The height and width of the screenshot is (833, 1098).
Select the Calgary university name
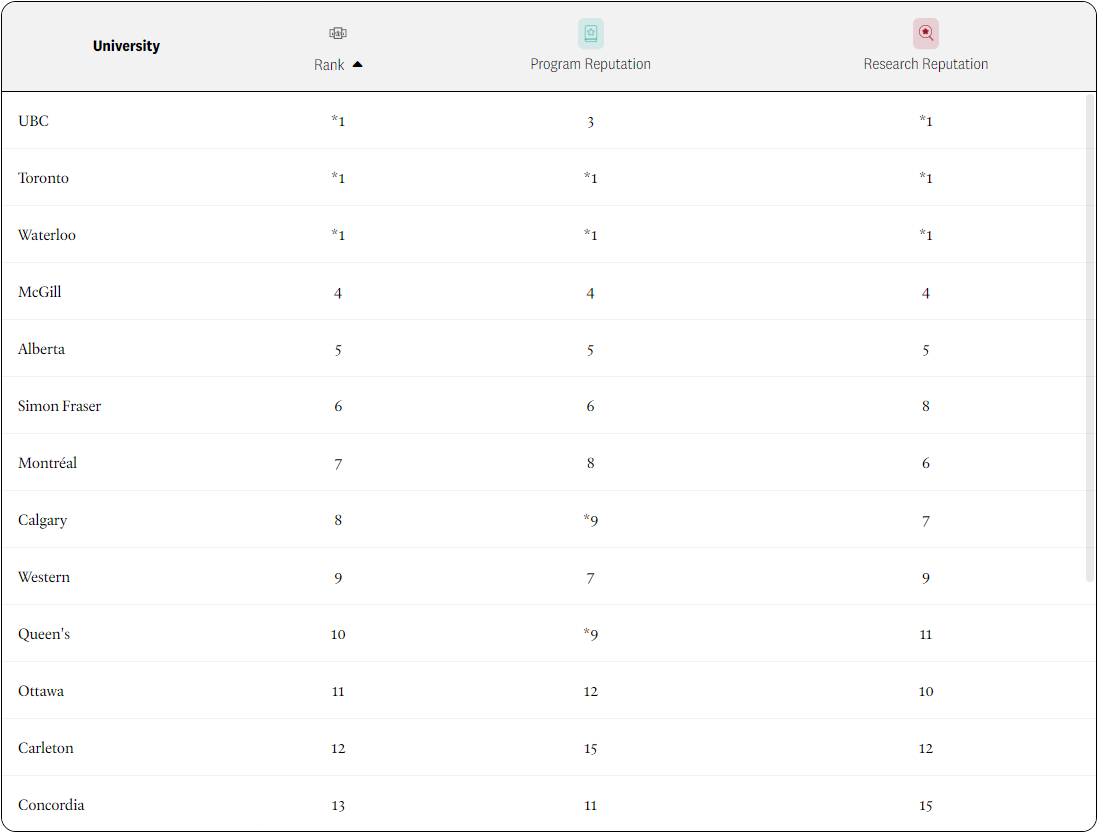(x=43, y=520)
